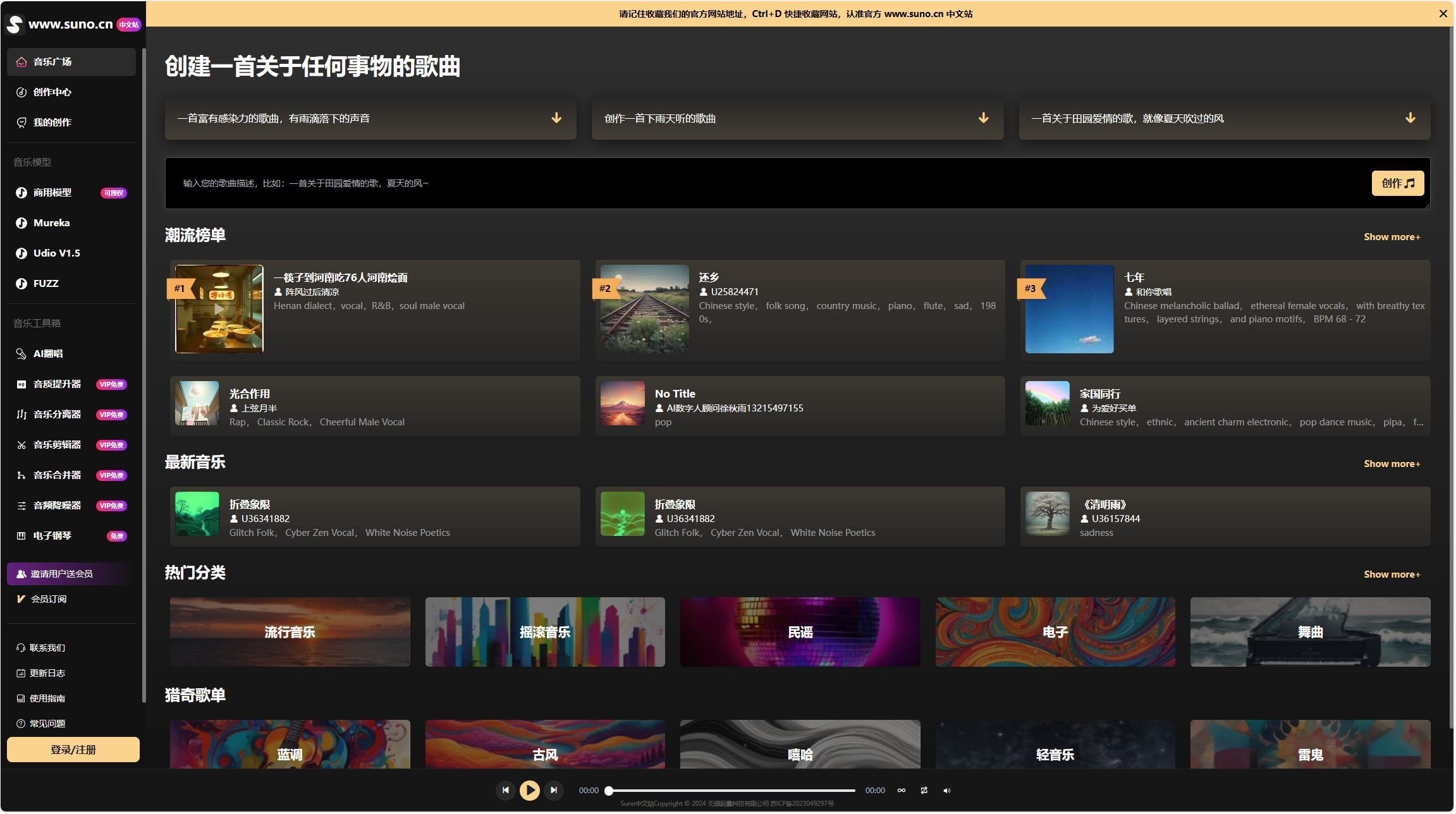Go to 创作中心 in sidebar
Image resolution: width=1456 pixels, height=814 pixels.
(52, 92)
